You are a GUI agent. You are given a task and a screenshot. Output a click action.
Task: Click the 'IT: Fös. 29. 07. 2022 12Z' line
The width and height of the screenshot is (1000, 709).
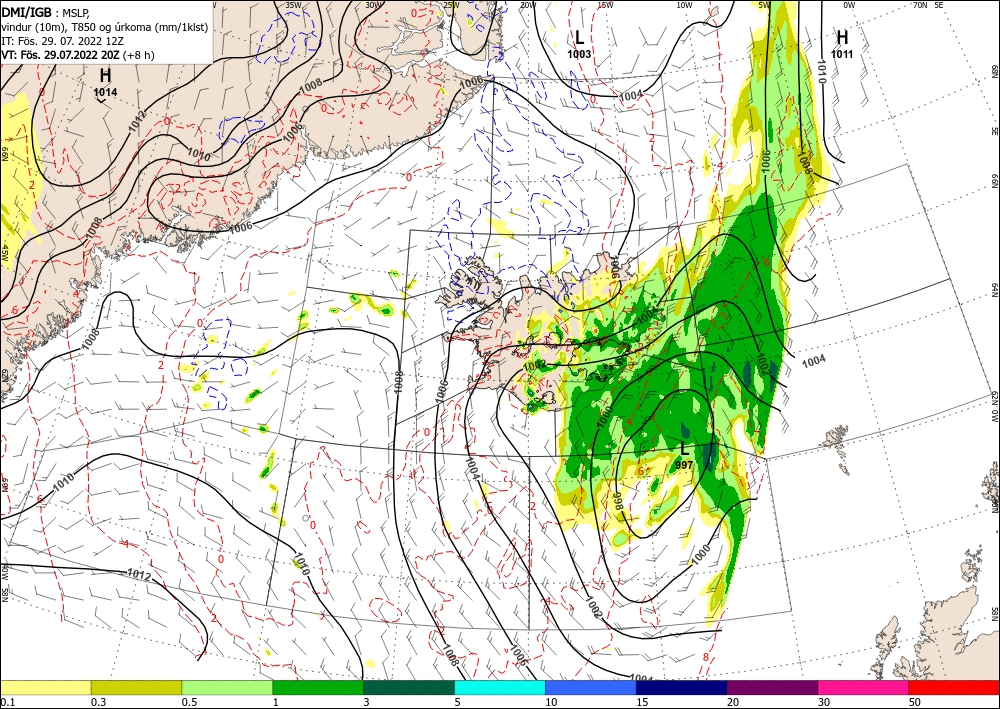coord(62,41)
